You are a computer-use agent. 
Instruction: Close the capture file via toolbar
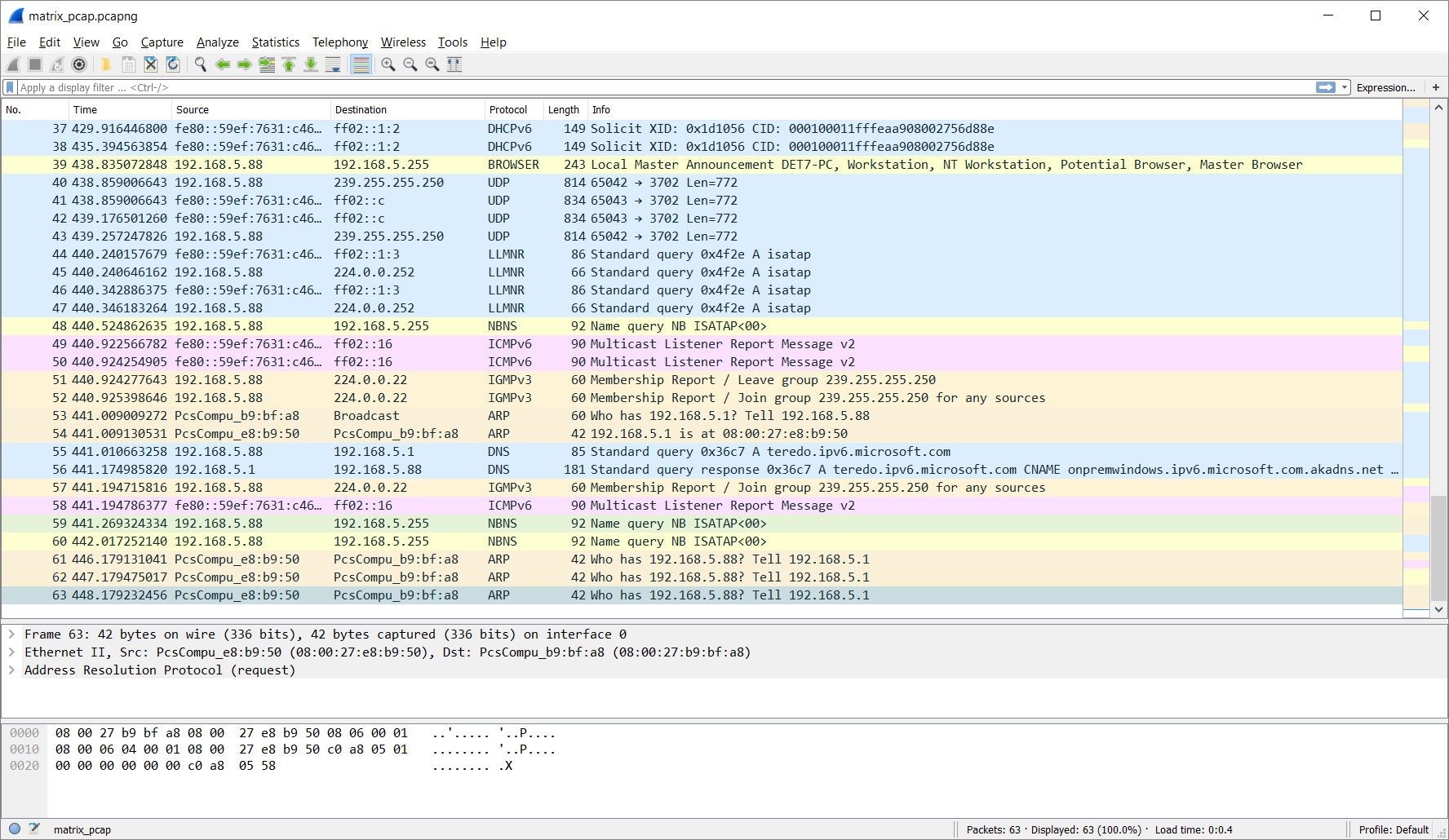click(150, 64)
